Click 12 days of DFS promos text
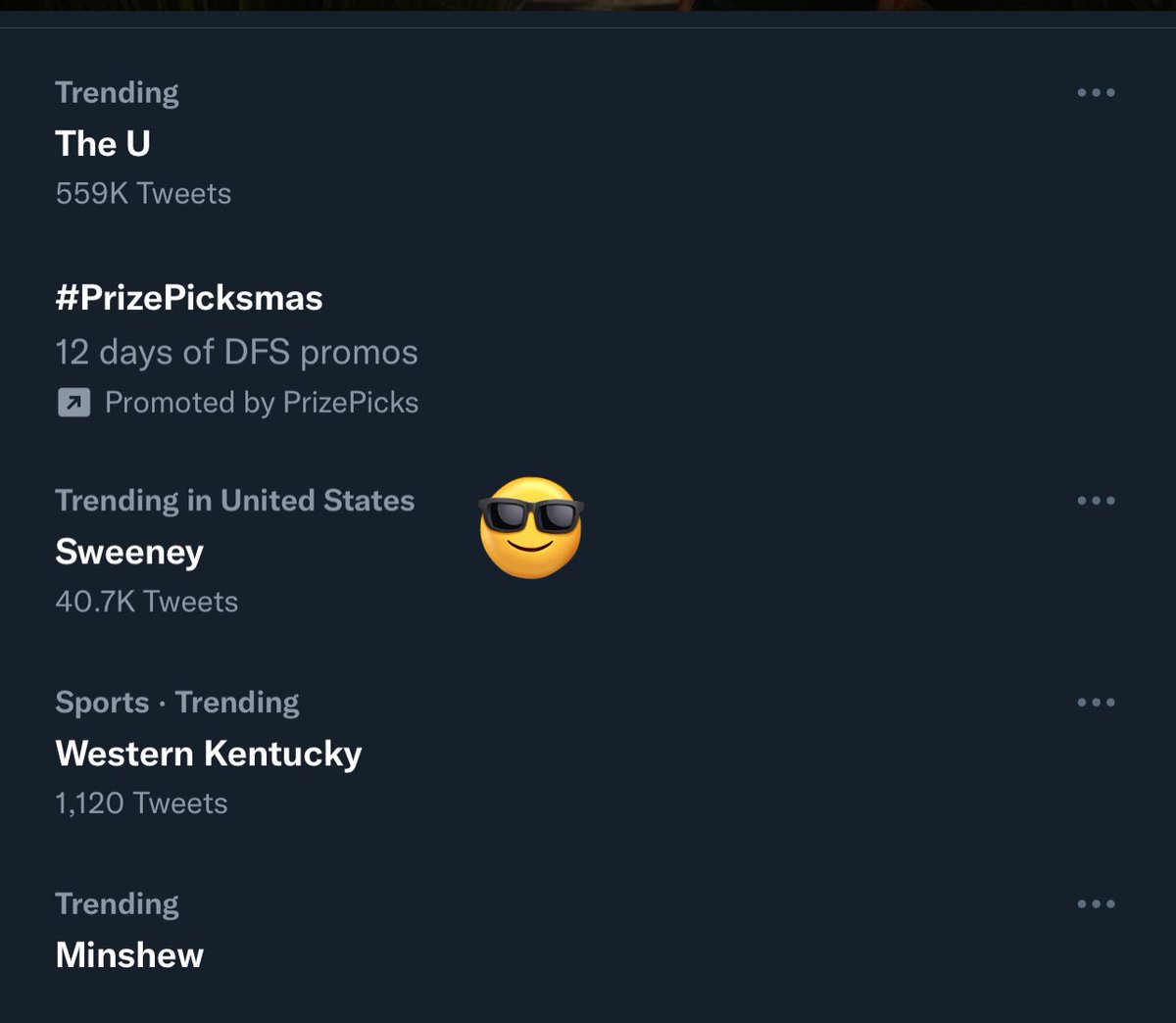Screen dimensions: 1176x1023 237,353
